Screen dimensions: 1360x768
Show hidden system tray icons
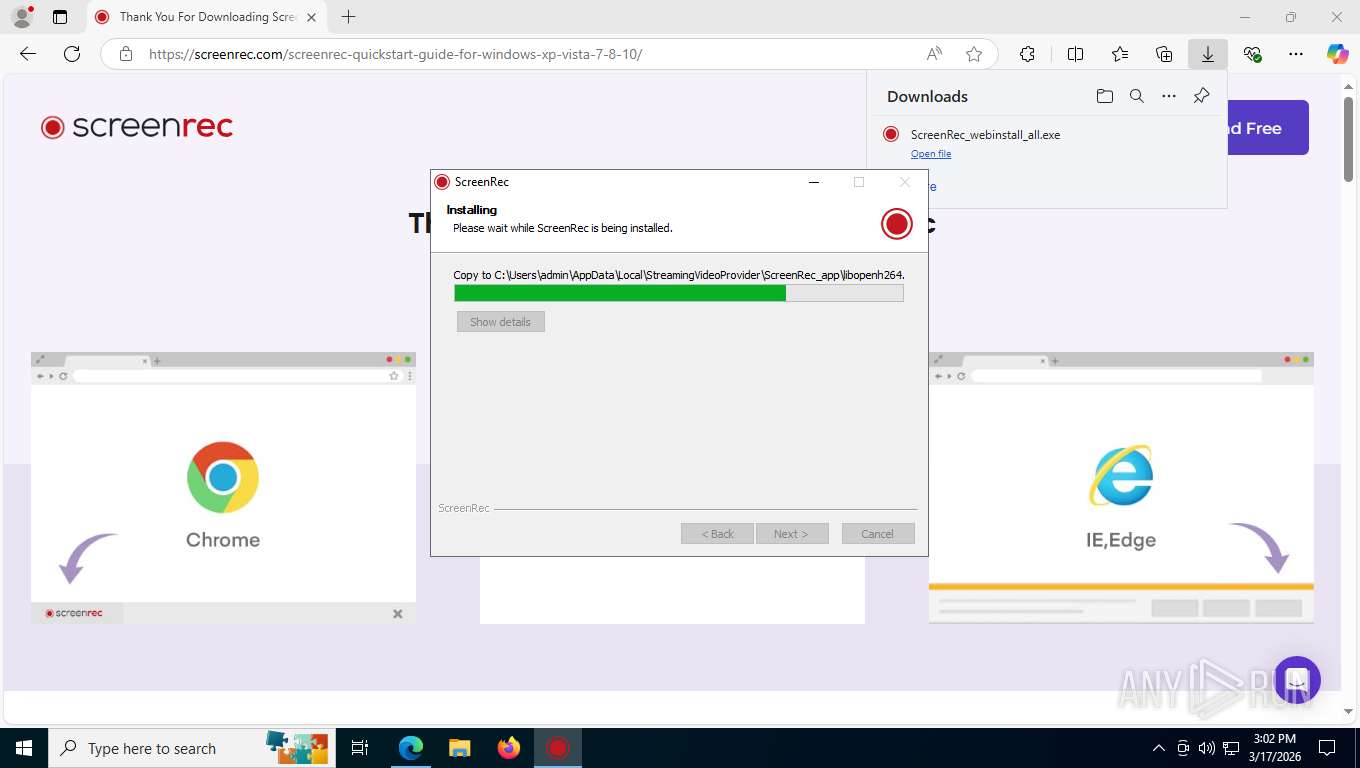1159,748
